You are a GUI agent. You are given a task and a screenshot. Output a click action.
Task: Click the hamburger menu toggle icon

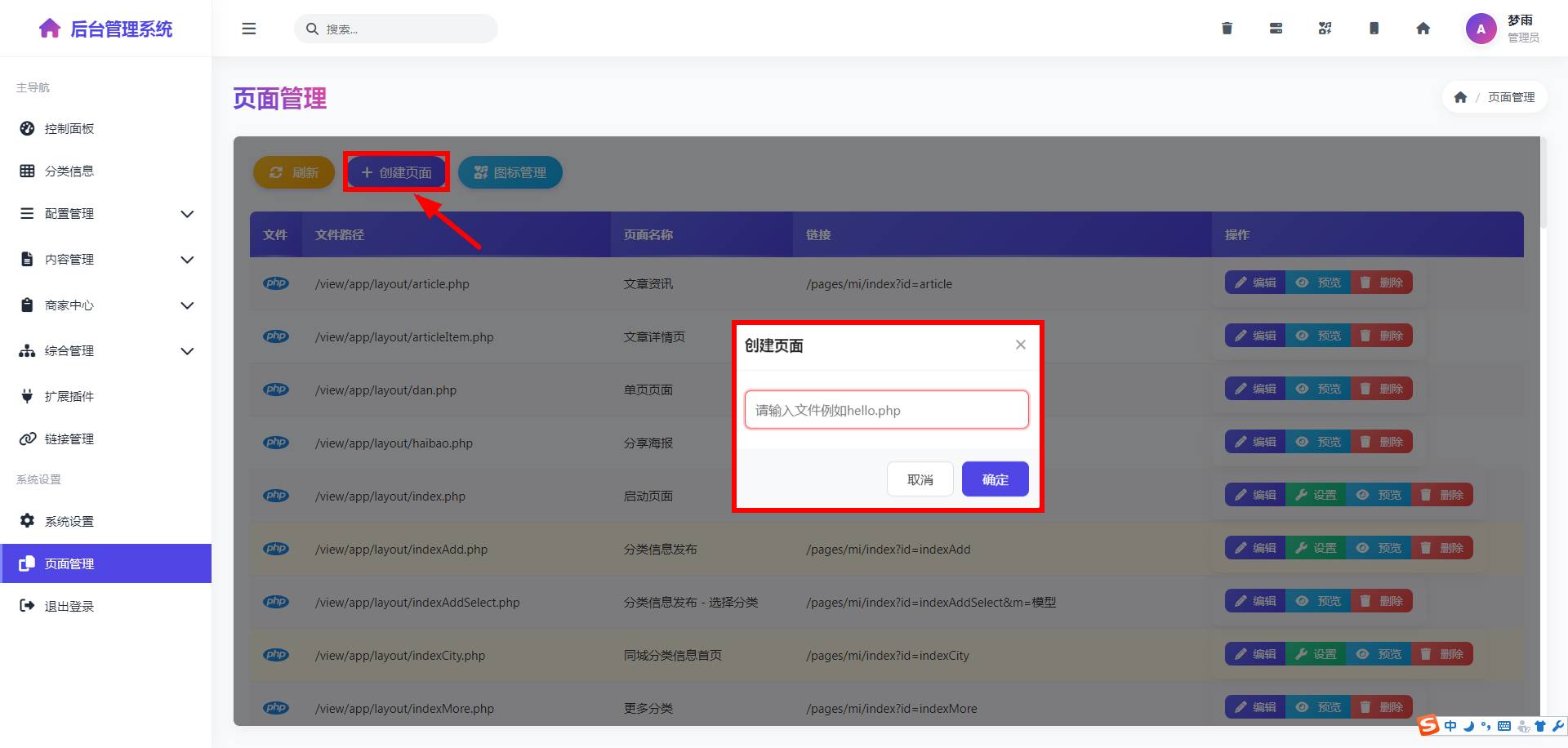click(249, 29)
